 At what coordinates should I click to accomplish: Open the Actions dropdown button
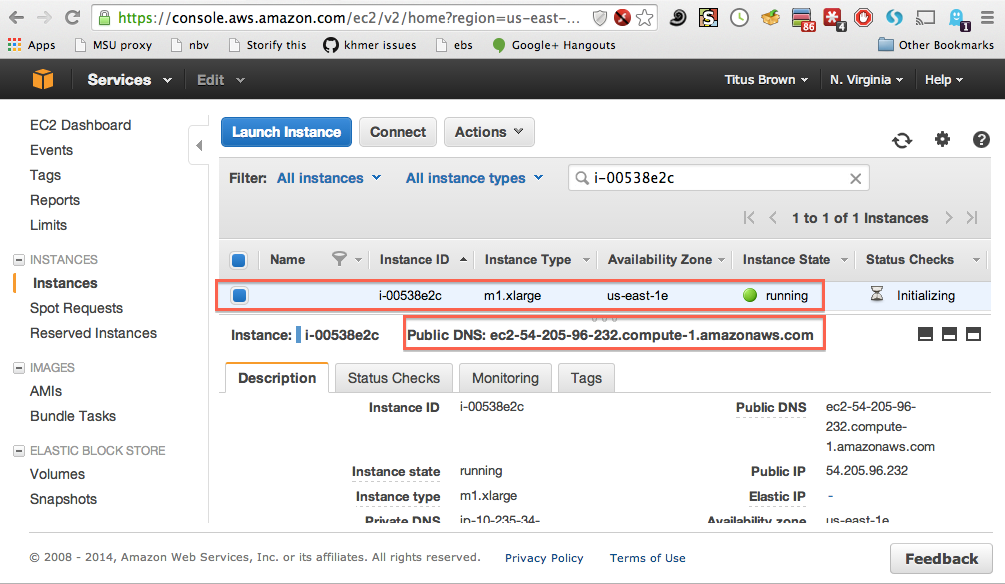489,132
